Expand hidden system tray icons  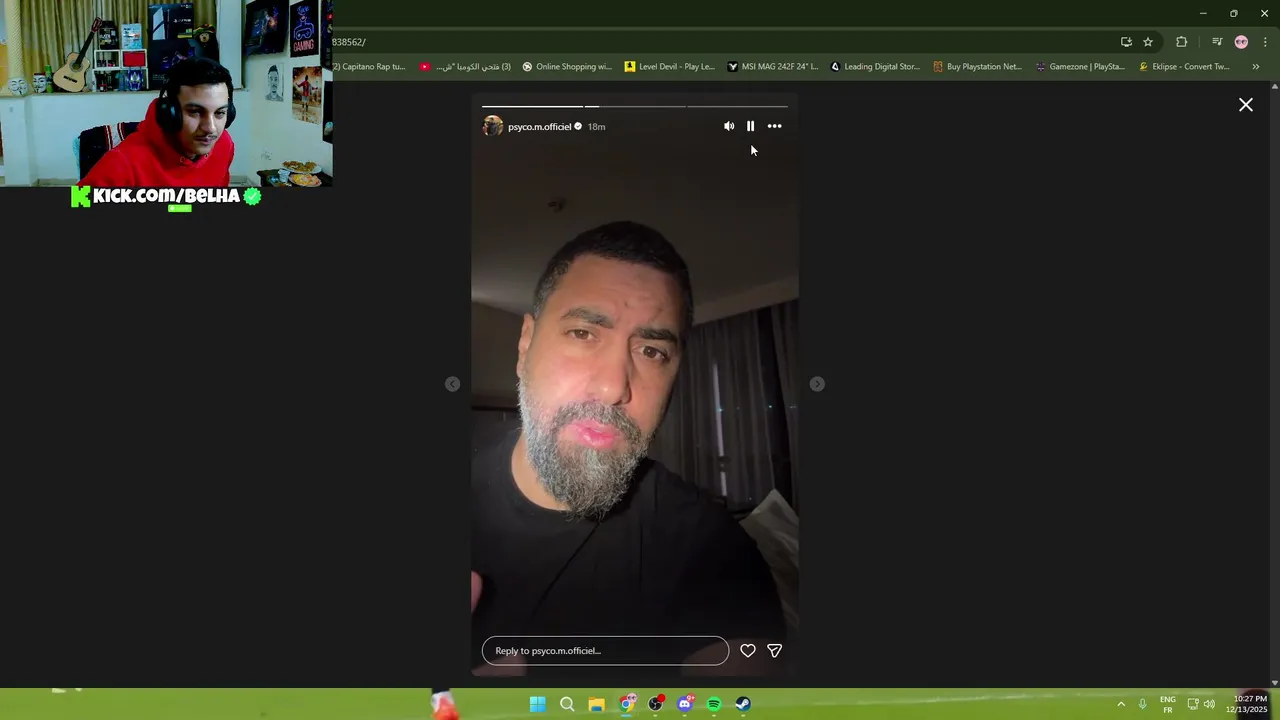(x=1121, y=704)
